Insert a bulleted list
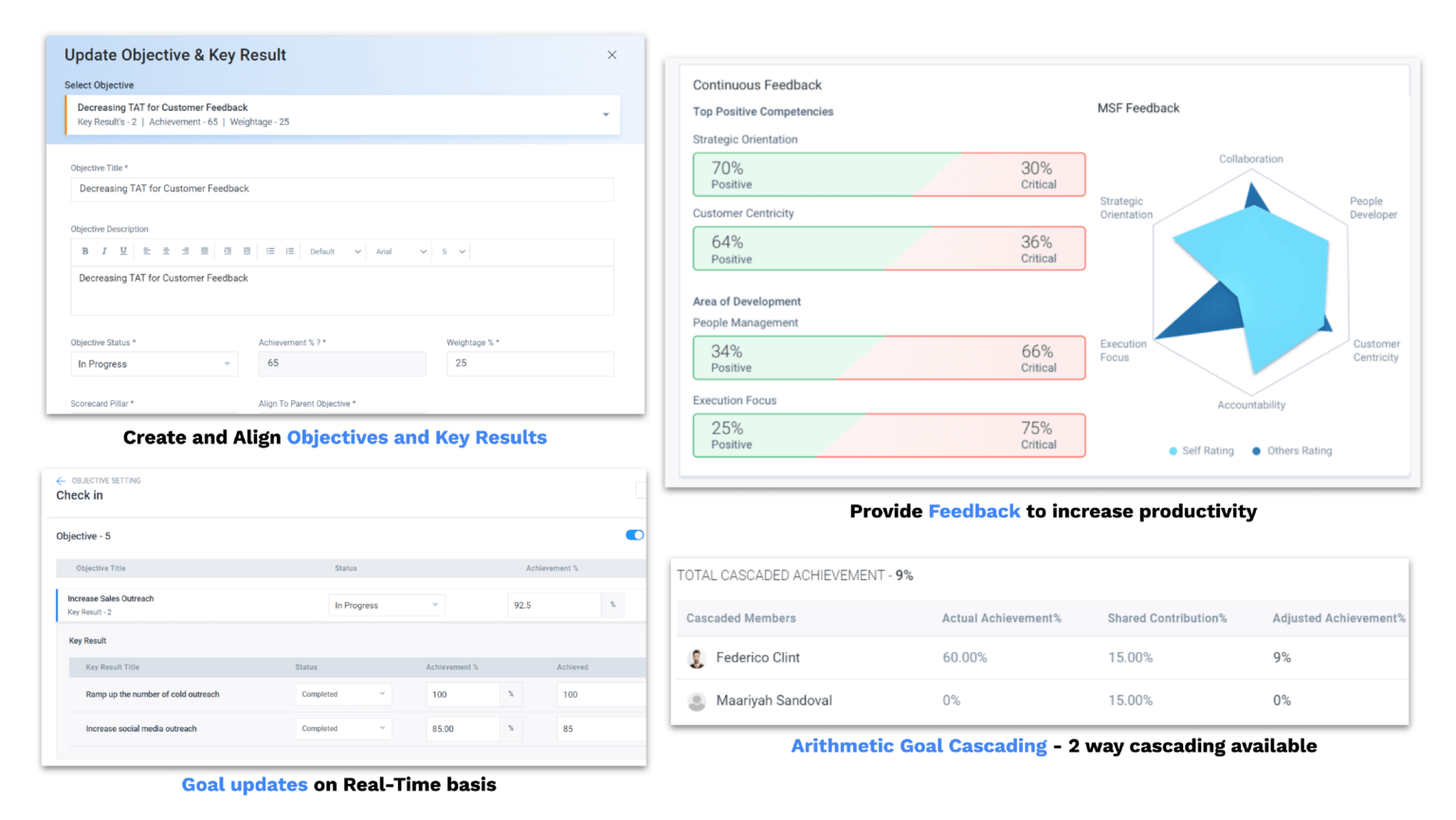Screen dimensions: 1456x820 pos(270,251)
